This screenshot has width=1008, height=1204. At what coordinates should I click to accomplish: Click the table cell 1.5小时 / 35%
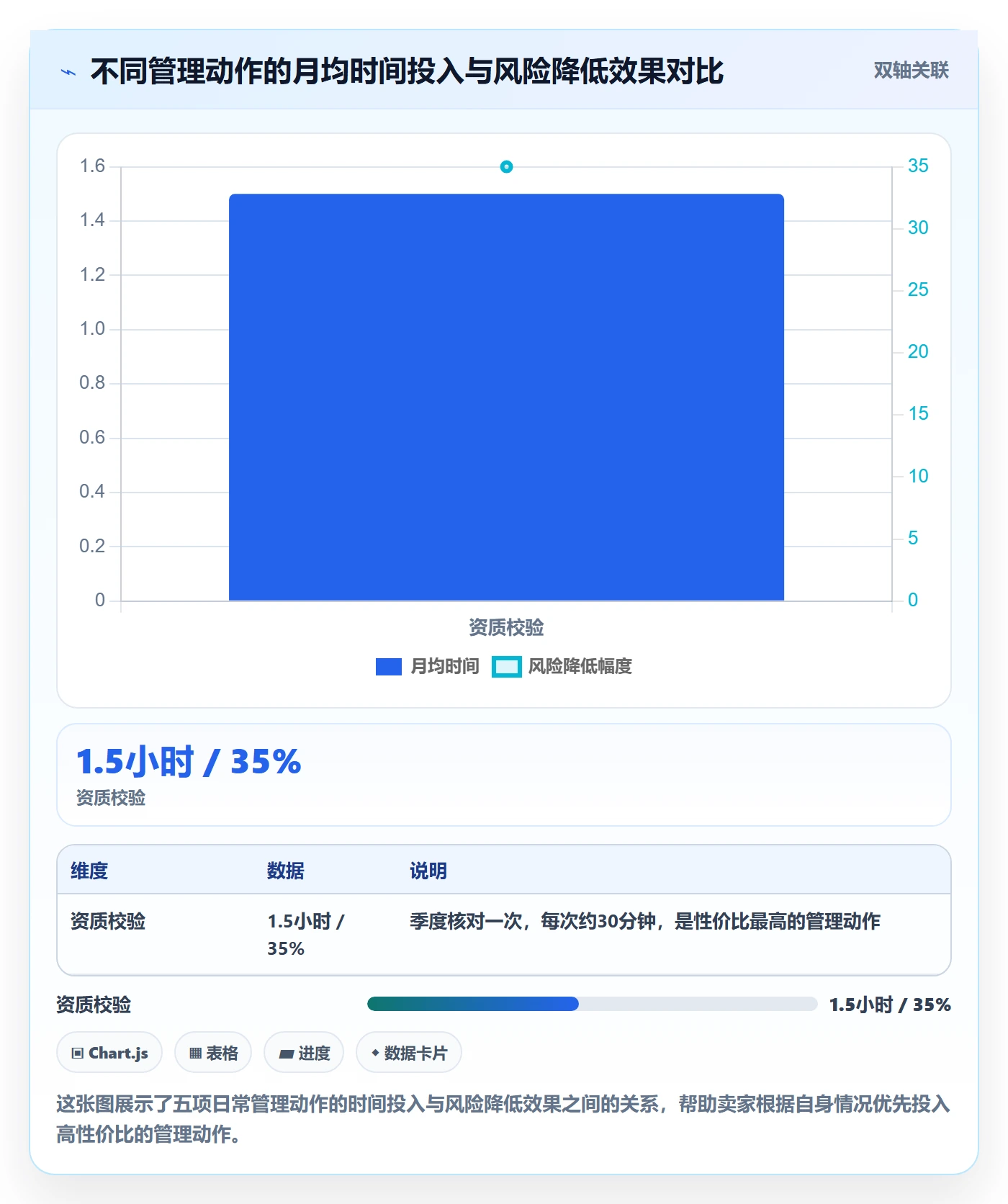[x=306, y=935]
